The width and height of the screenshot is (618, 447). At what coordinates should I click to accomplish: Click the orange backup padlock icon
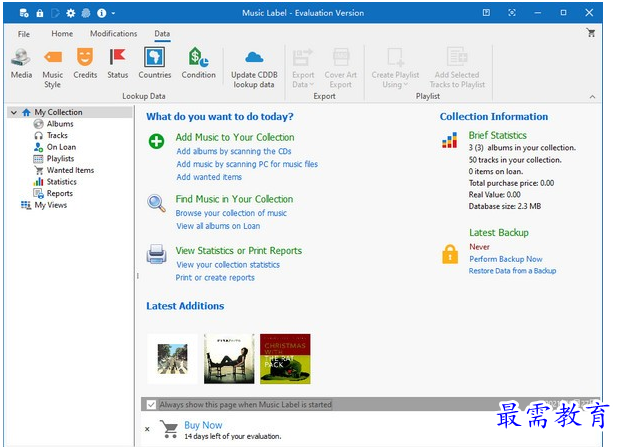coord(450,254)
